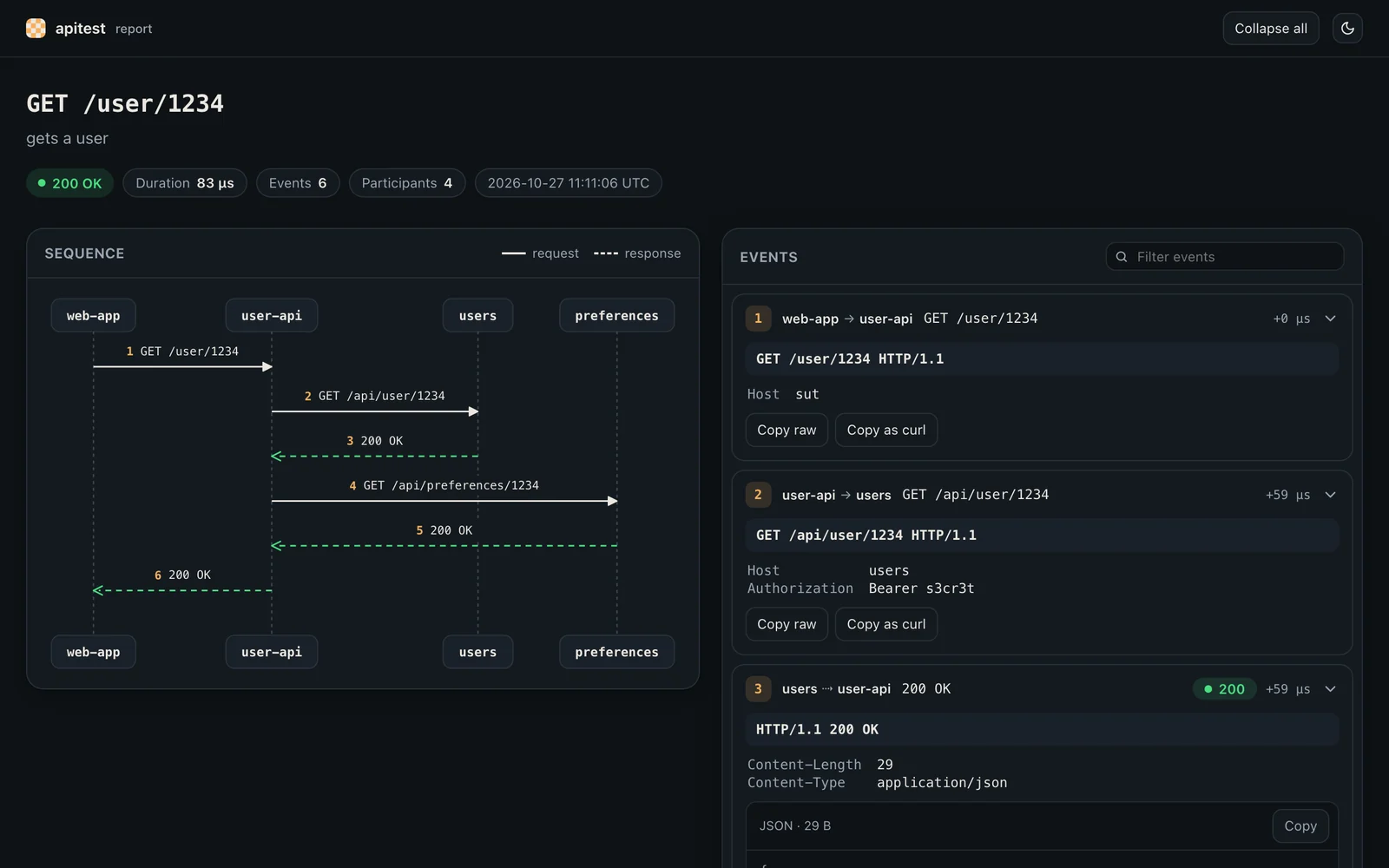Click the 'Bearer s3cr3t' authorization value
The height and width of the screenshot is (868, 1389).
click(921, 589)
